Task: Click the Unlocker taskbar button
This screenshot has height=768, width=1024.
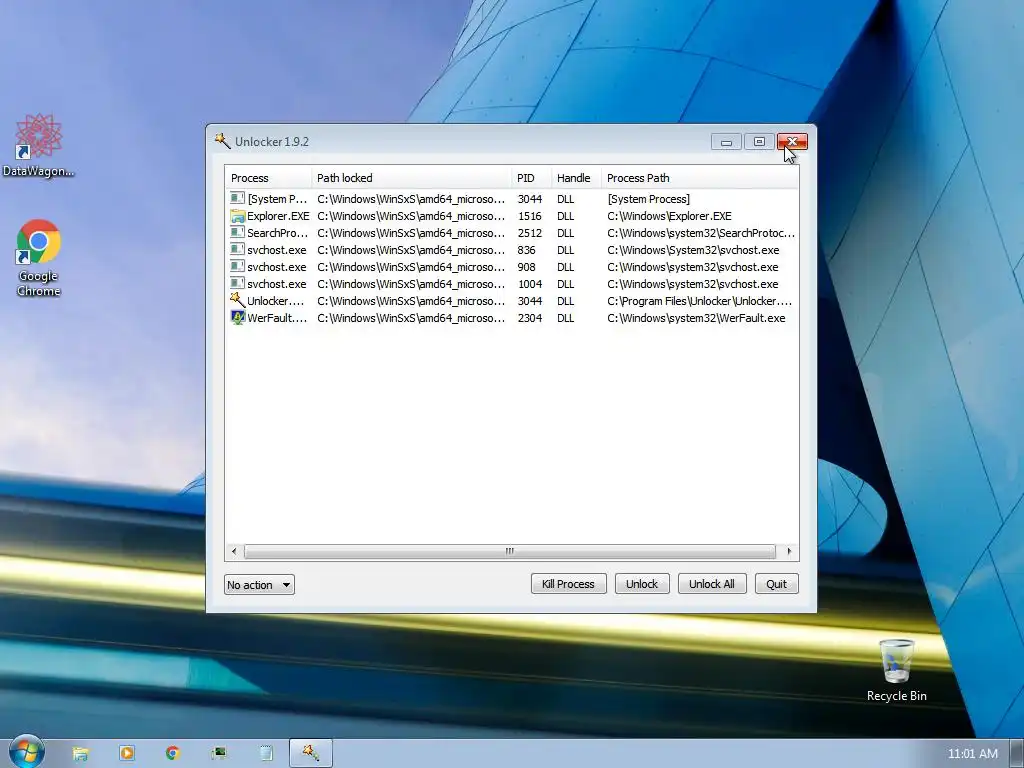Action: point(311,753)
